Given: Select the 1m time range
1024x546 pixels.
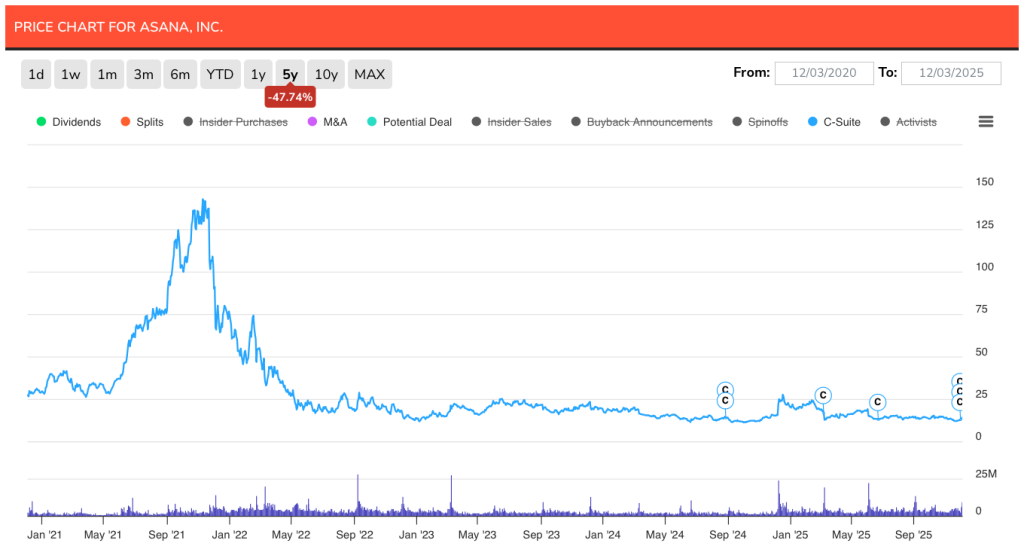Looking at the screenshot, I should (x=107, y=74).
